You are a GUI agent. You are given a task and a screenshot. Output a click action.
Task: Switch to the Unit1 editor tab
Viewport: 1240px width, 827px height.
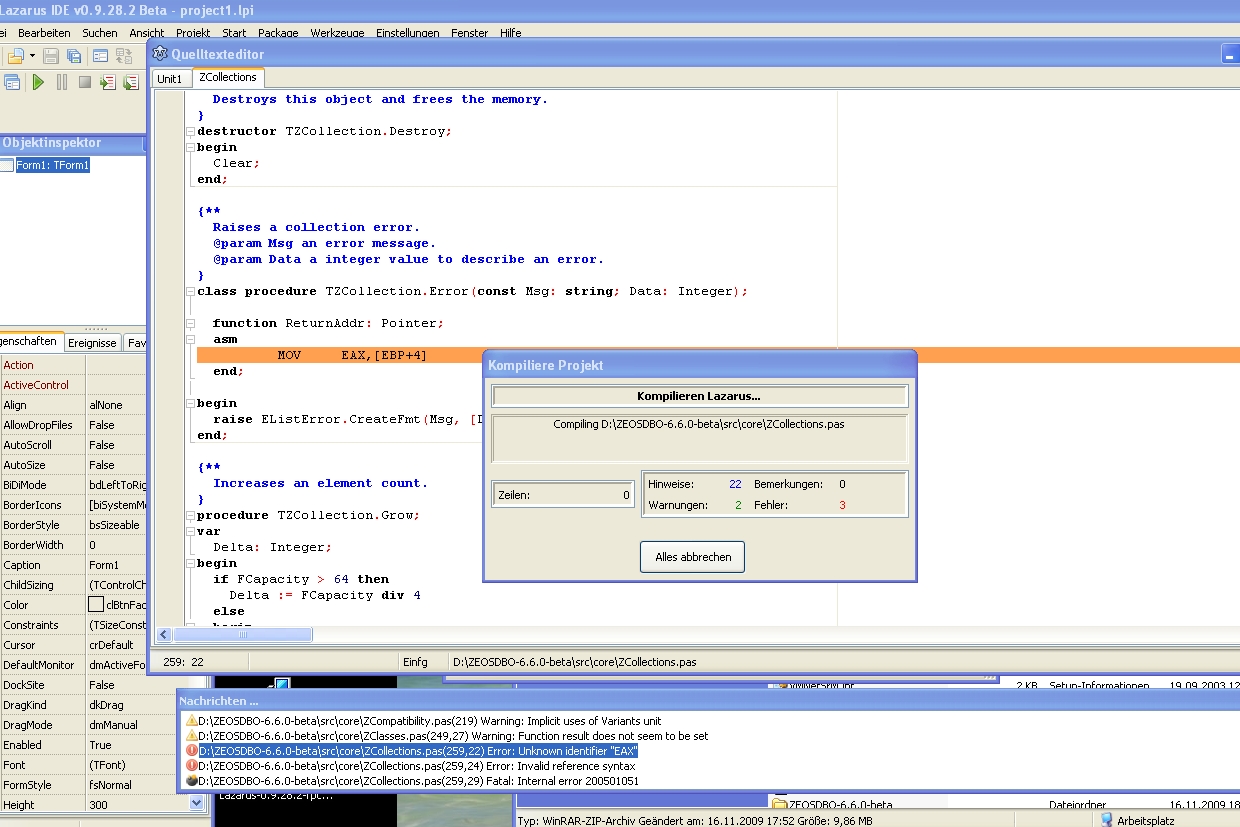tap(170, 78)
